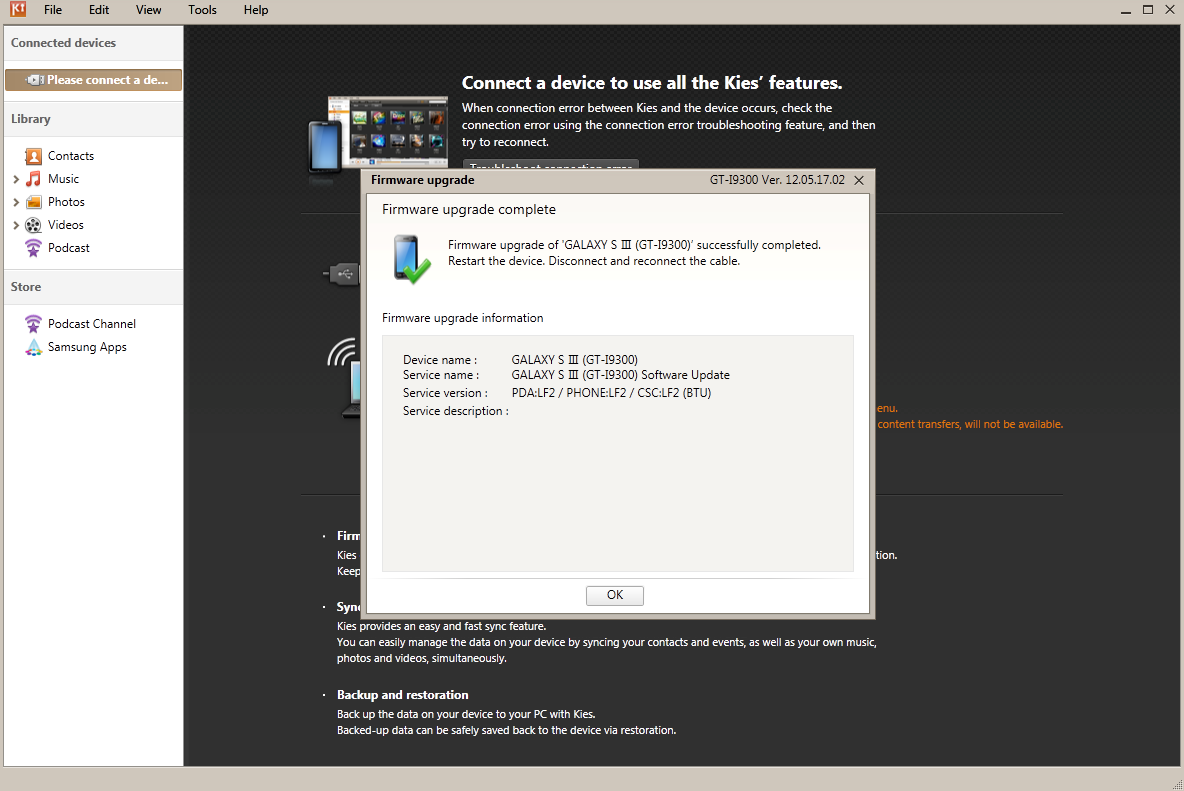The width and height of the screenshot is (1184, 791).
Task: Select Samsung Apps label in Store
Action: [x=87, y=347]
